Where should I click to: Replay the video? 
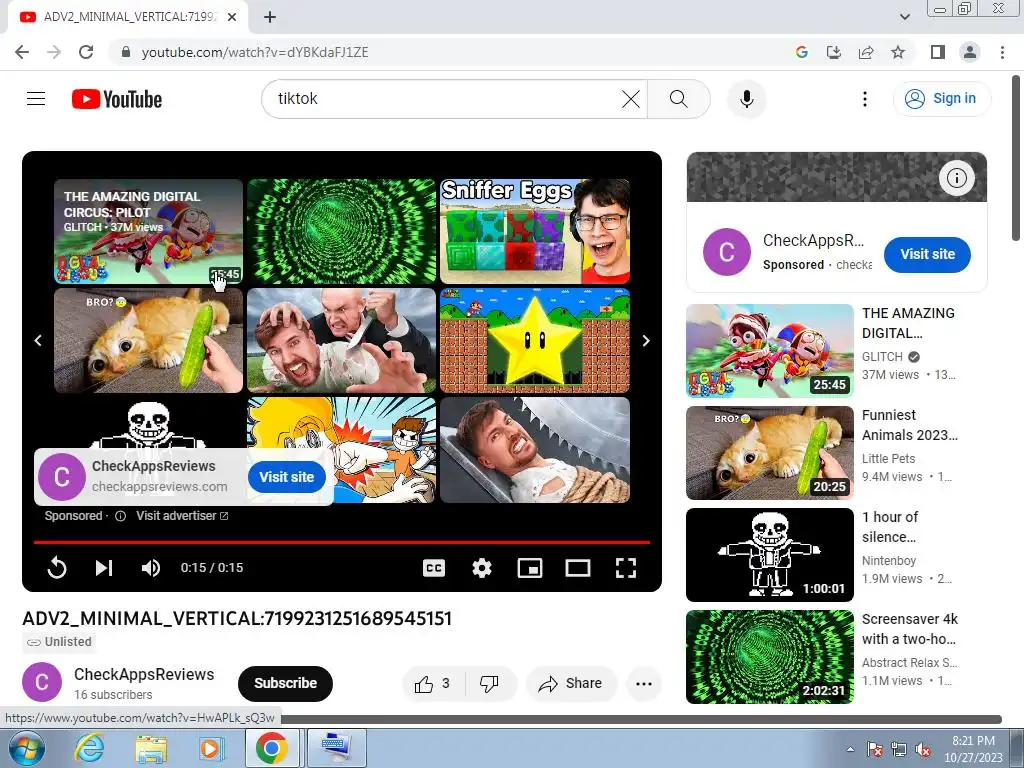[x=57, y=568]
